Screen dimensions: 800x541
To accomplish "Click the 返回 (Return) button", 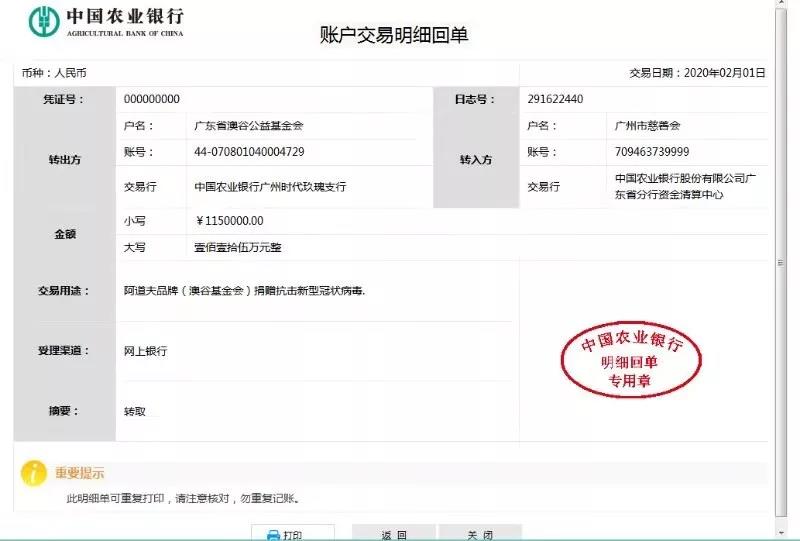I will pos(394,534).
